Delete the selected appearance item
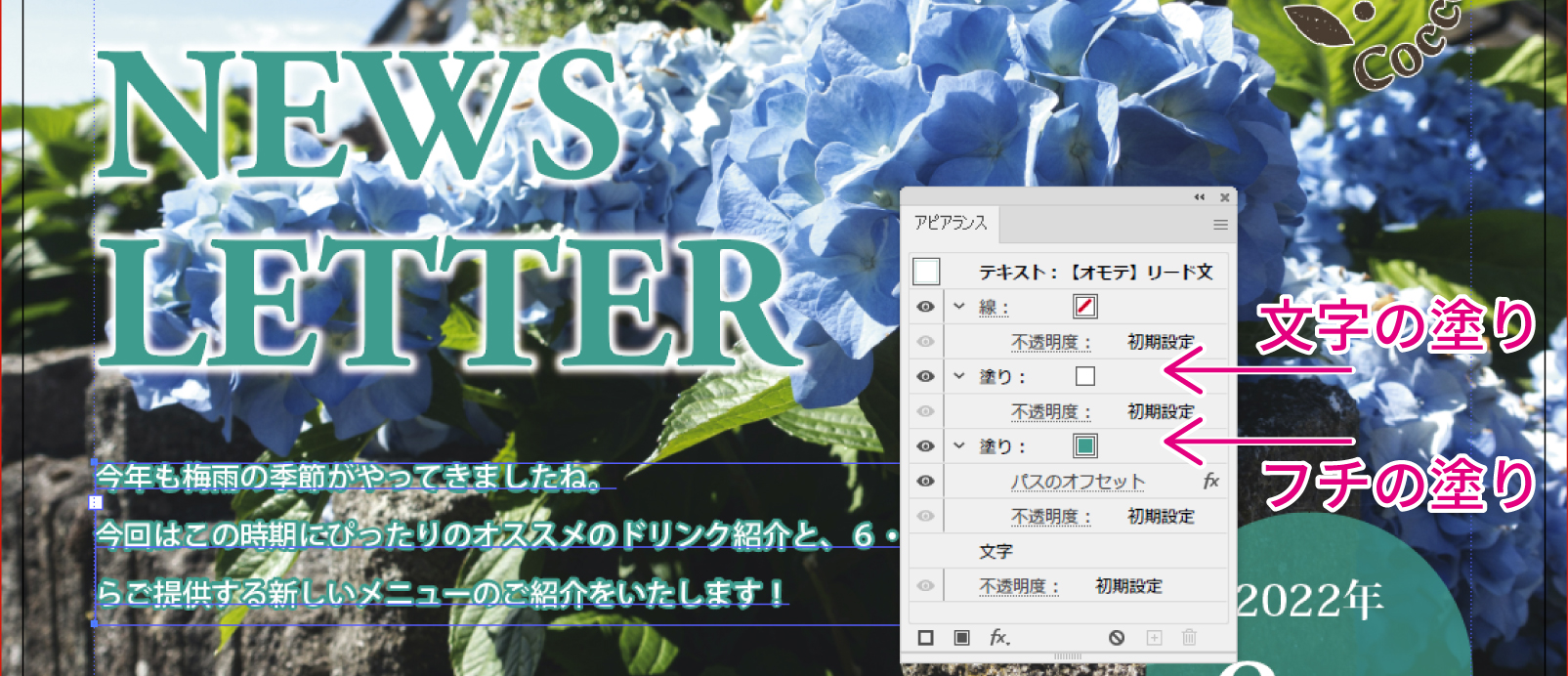Screen dimensions: 1568x676 (1189, 638)
